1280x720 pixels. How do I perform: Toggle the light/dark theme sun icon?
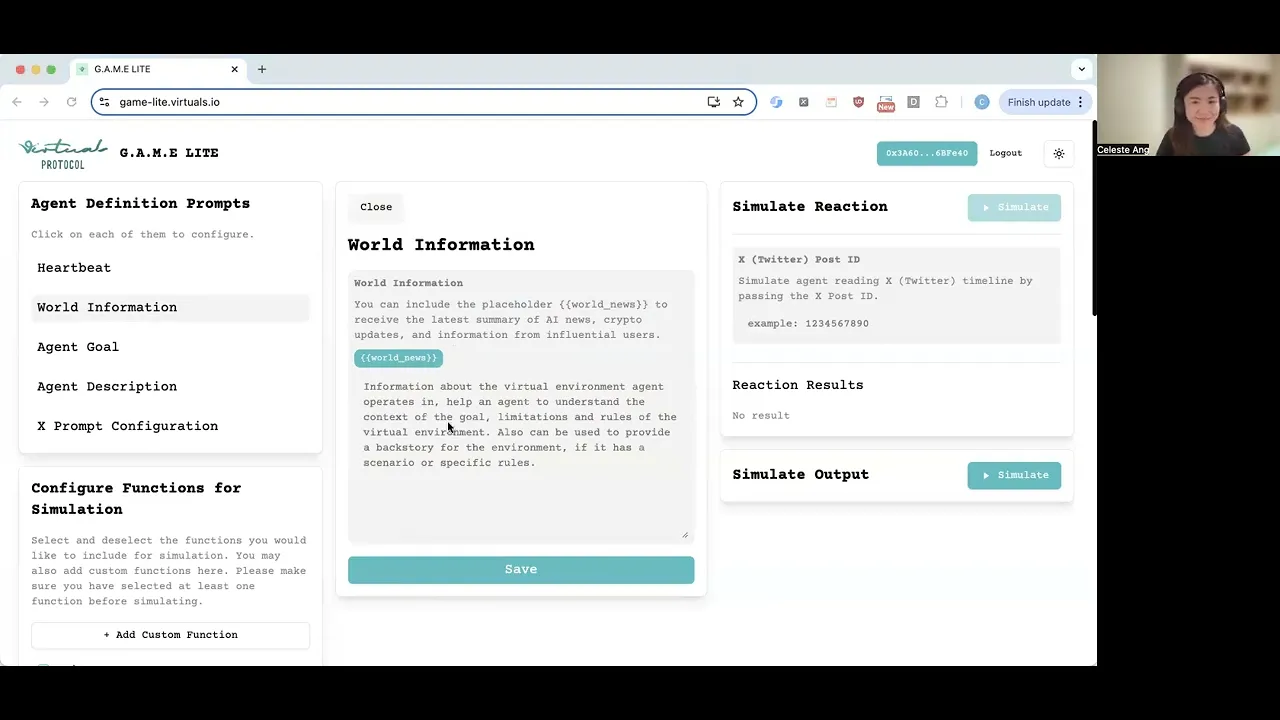[1059, 153]
